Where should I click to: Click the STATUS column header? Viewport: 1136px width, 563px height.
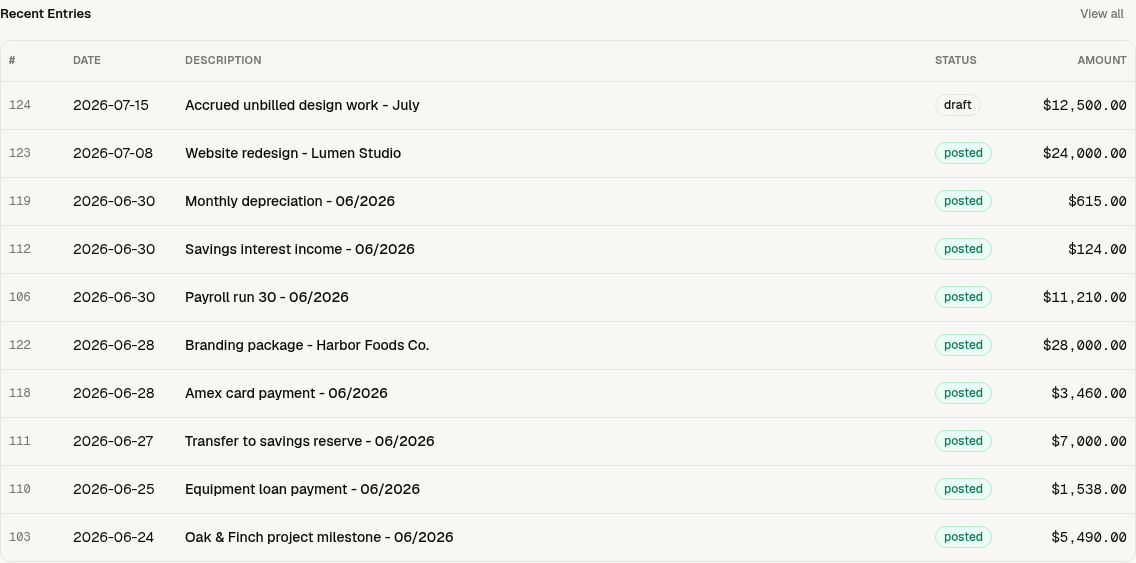(956, 60)
